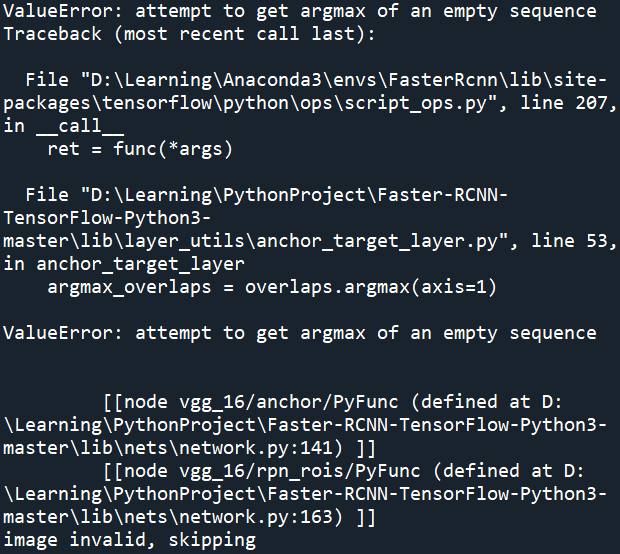Click the second ValueError message line

tap(300, 333)
